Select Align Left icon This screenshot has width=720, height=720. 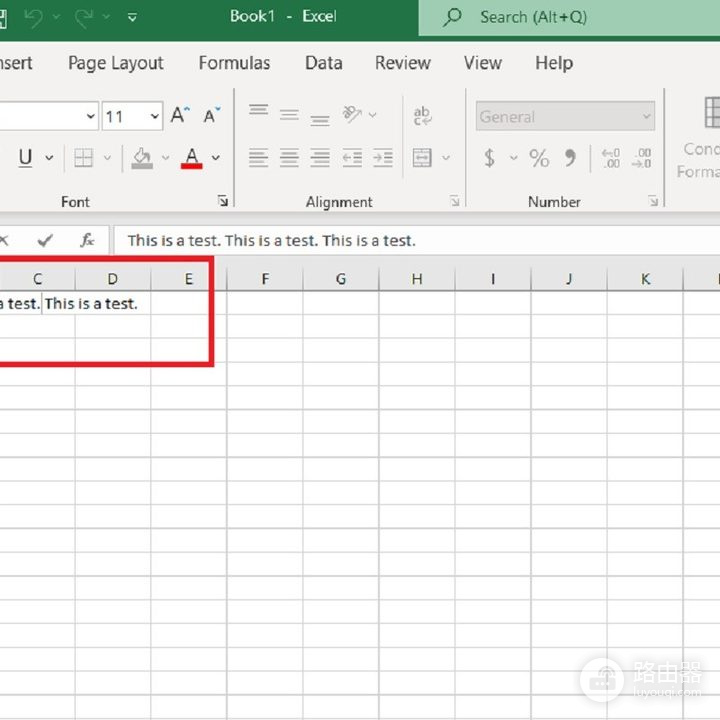(259, 158)
